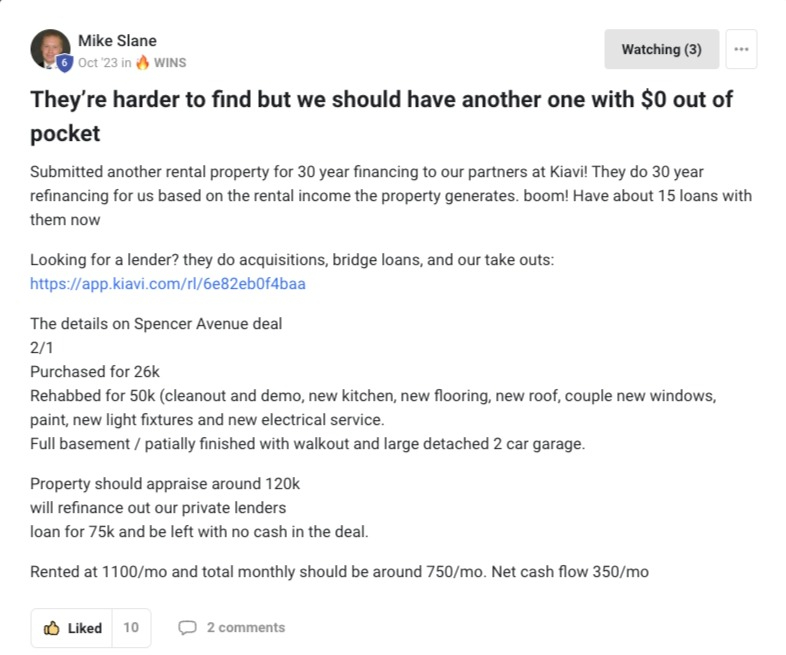Click the level 6 shield badge

tap(64, 63)
